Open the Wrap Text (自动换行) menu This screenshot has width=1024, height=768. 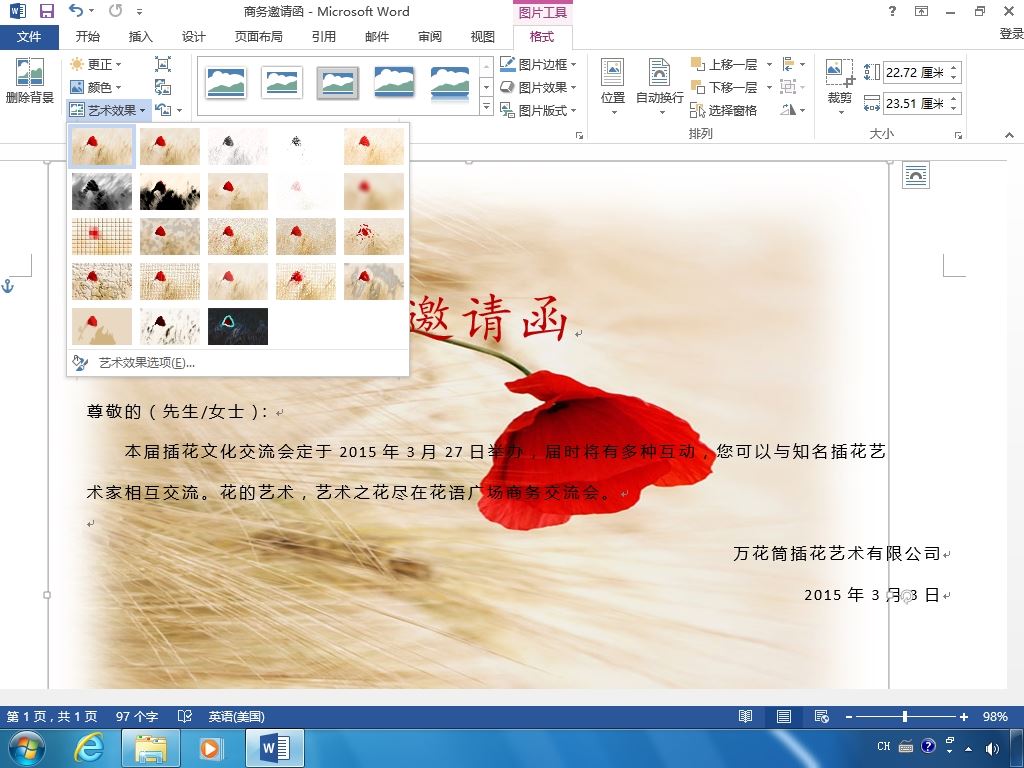(660, 87)
